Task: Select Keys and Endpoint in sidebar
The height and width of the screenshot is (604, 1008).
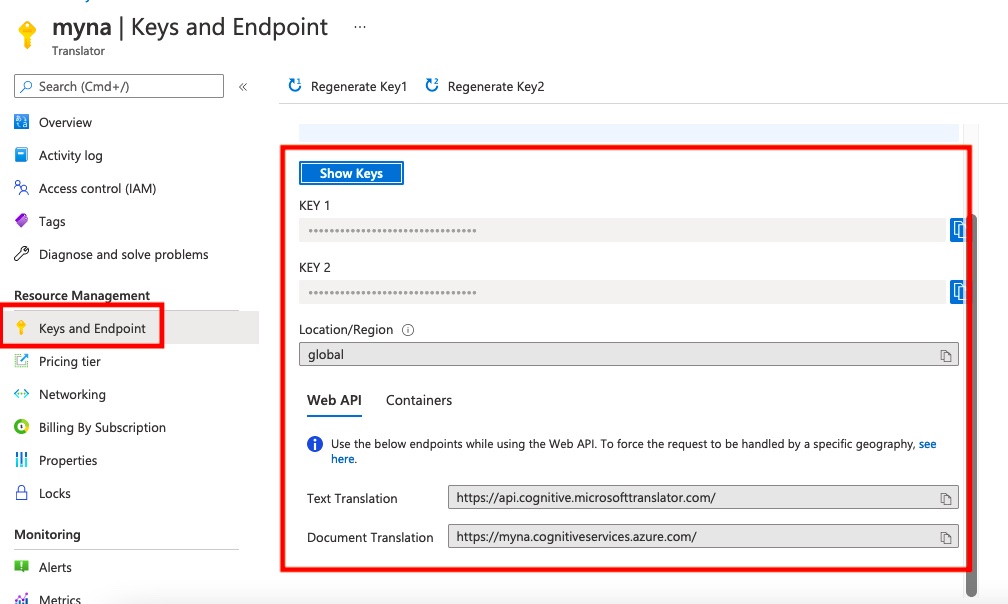Action: coord(92,328)
